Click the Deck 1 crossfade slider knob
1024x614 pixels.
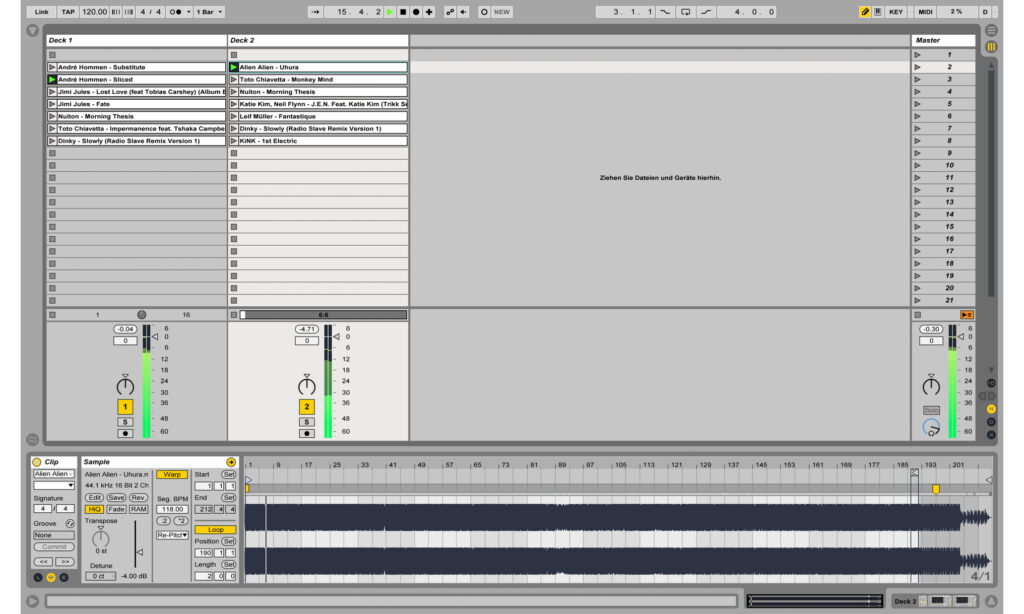click(142, 315)
